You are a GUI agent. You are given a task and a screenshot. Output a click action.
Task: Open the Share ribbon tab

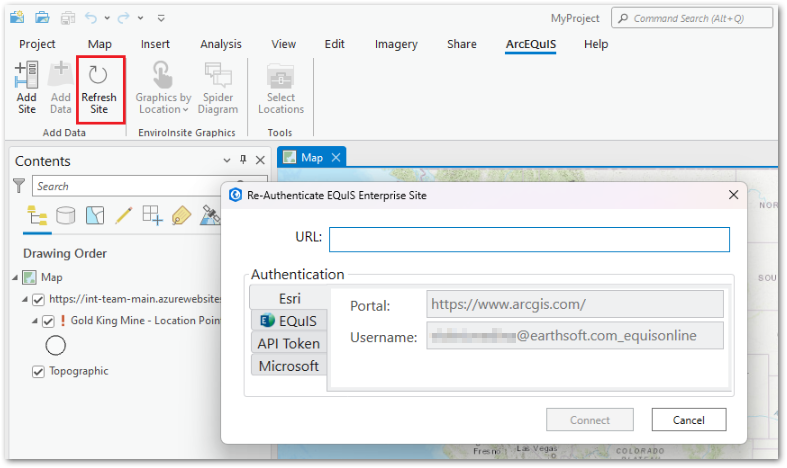[462, 44]
